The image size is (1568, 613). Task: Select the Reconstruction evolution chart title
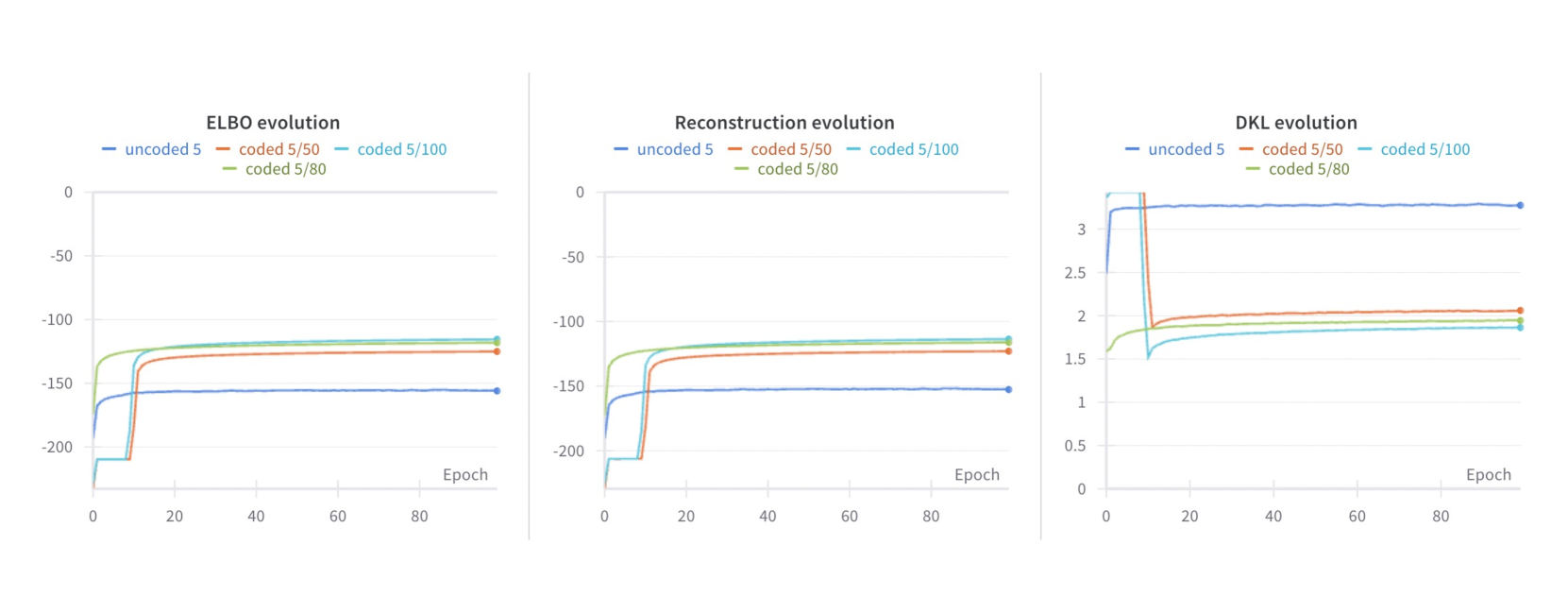click(784, 123)
